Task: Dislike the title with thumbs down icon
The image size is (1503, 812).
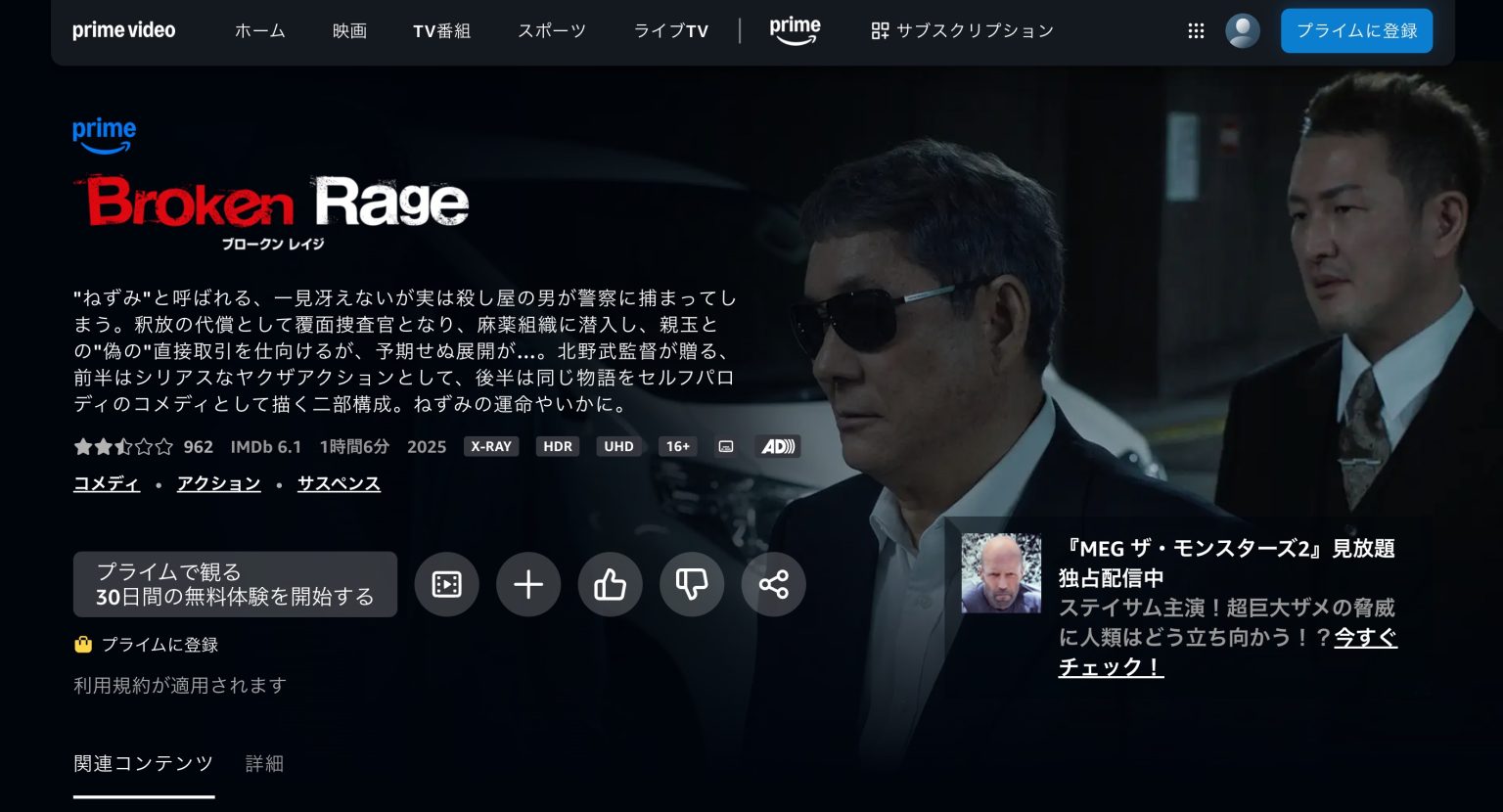Action: coord(692,584)
